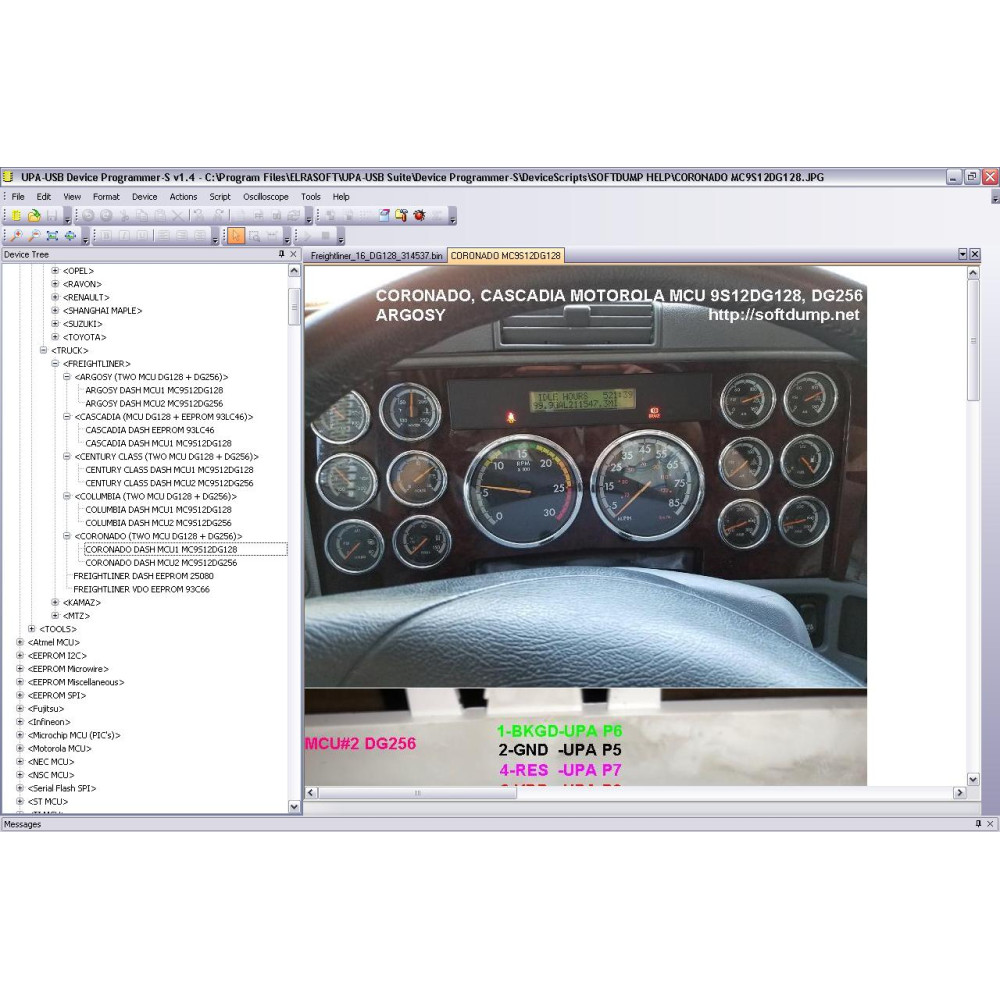
Task: Collapse the TRUCK tree node
Action: tap(43, 350)
